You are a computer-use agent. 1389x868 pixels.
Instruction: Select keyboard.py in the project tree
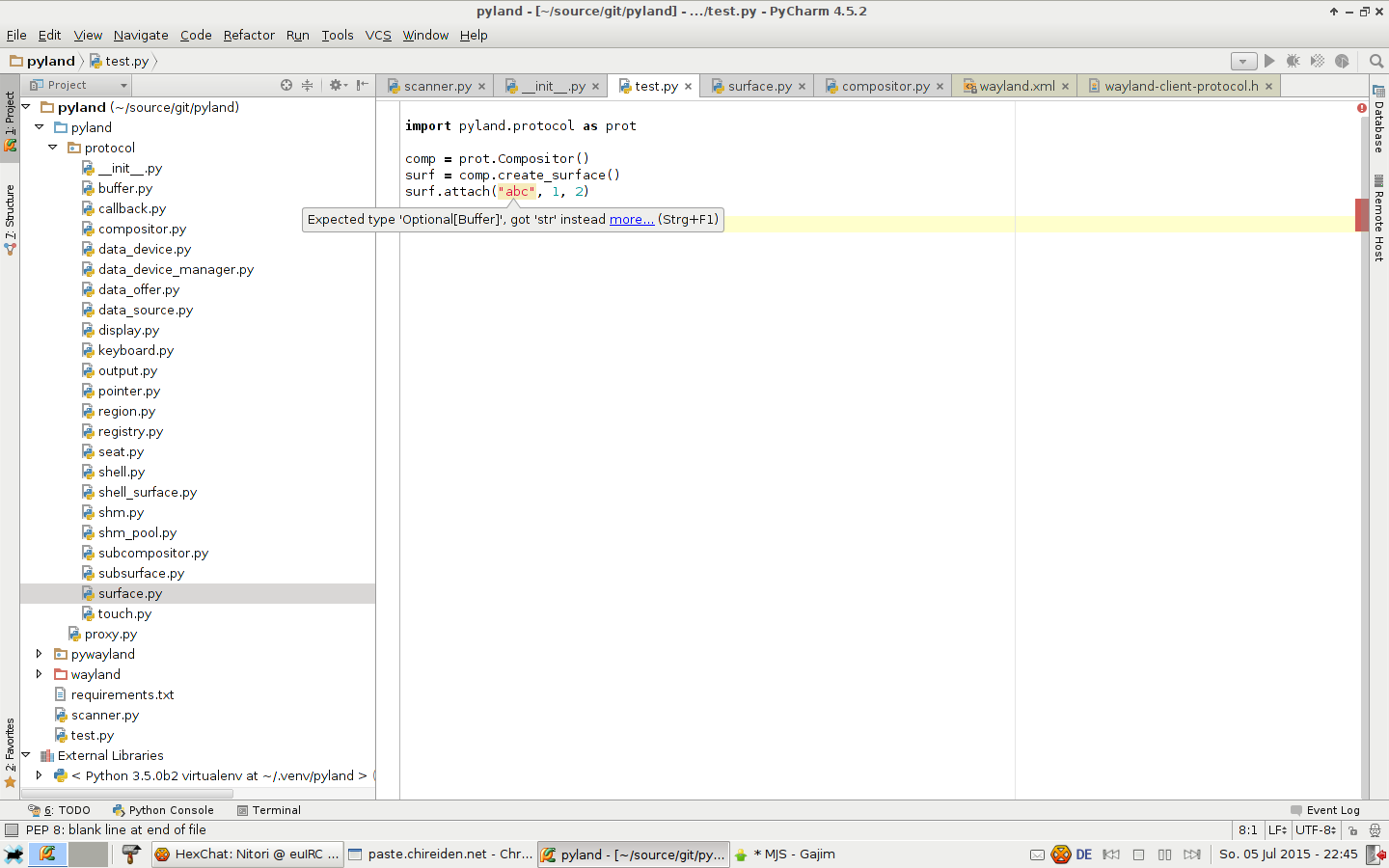[x=135, y=350]
